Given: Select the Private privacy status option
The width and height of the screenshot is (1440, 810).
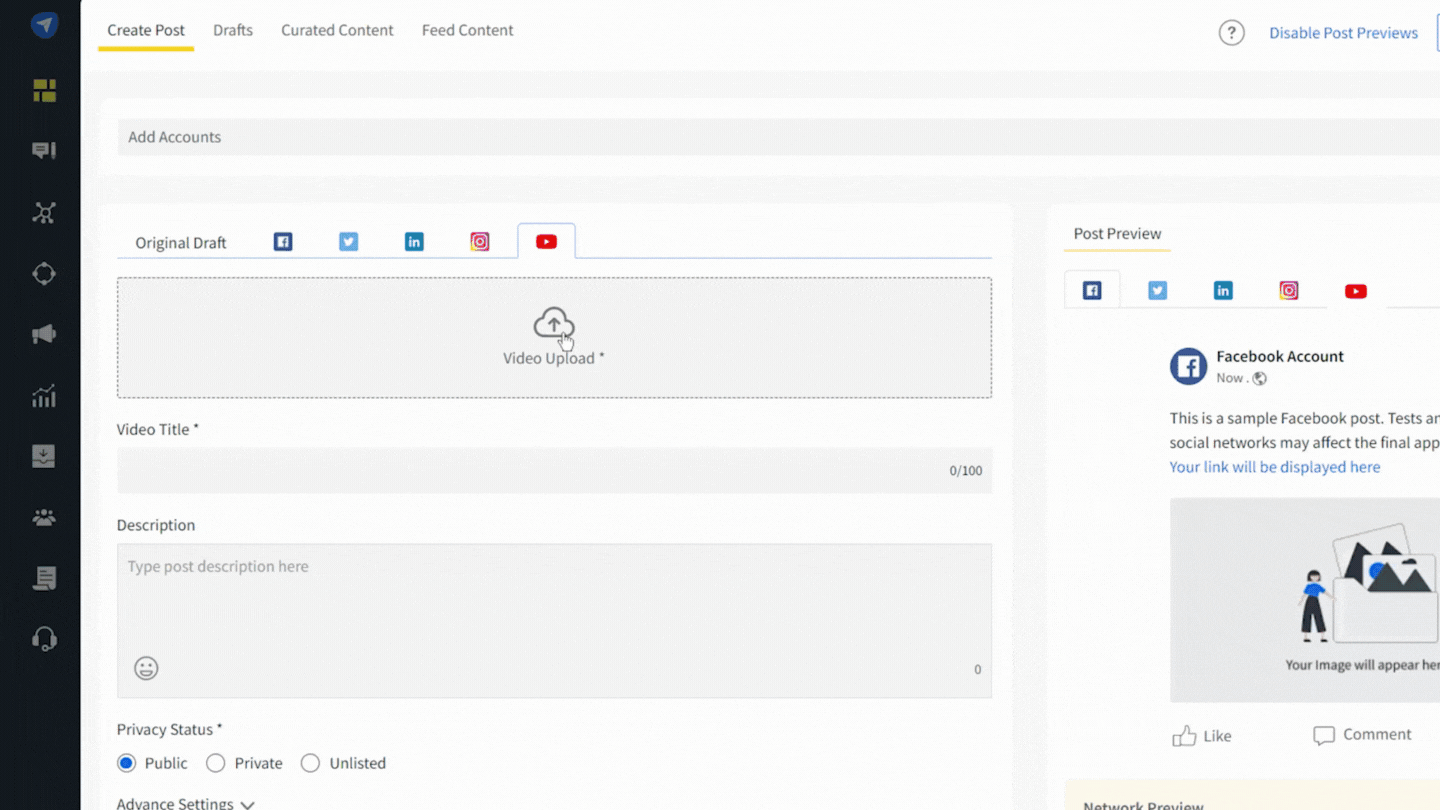Looking at the screenshot, I should 215,762.
